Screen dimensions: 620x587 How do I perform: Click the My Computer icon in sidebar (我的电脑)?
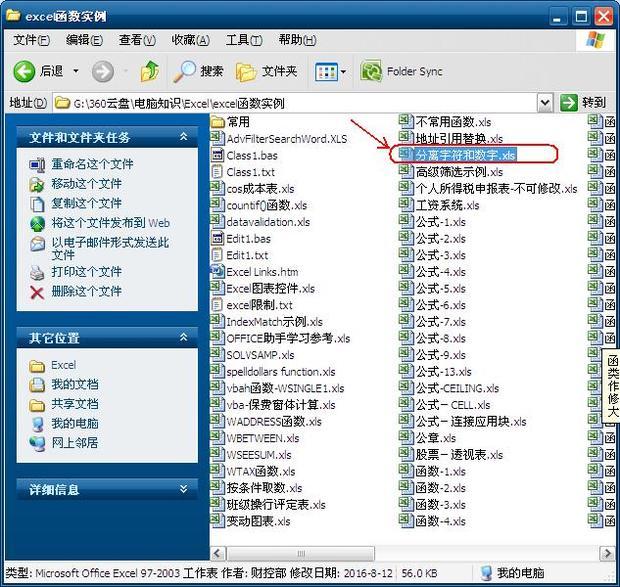point(38,424)
